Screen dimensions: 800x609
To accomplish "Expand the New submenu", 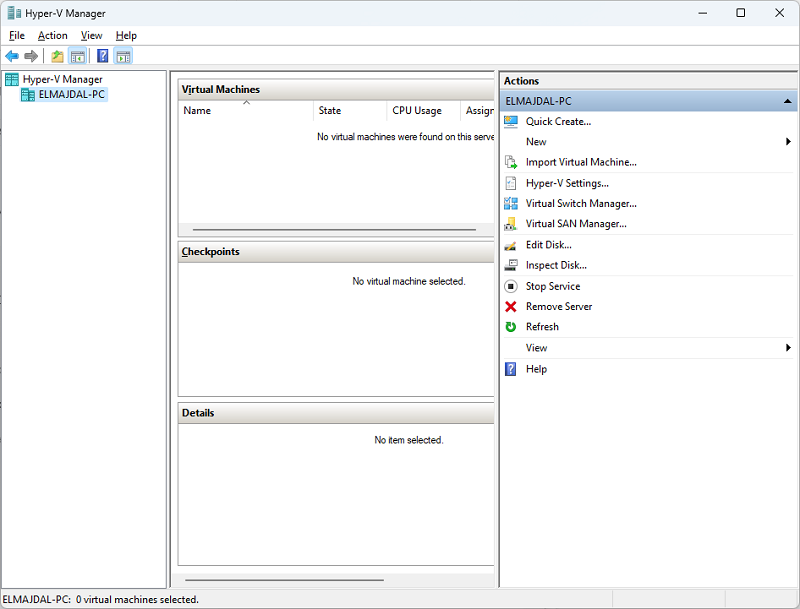I will (x=536, y=141).
